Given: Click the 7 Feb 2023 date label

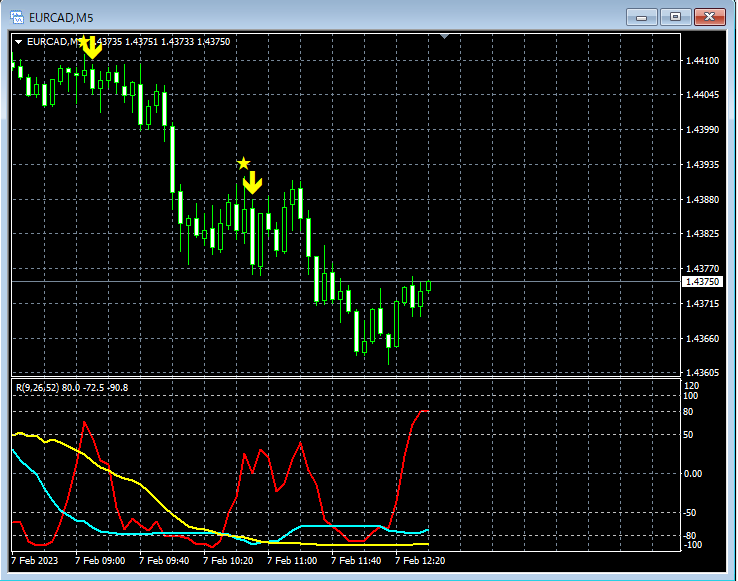Looking at the screenshot, I should (x=34, y=561).
